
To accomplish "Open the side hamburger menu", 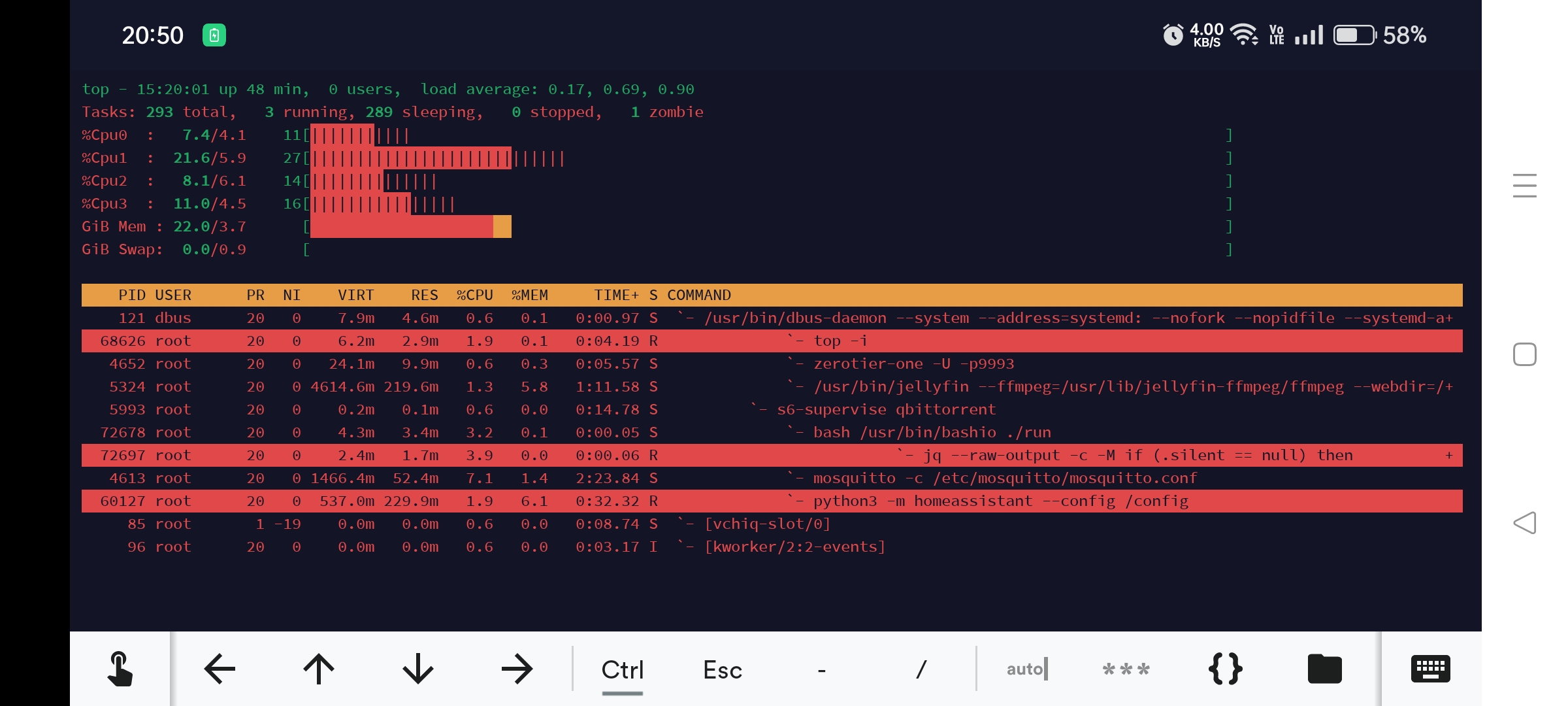I will [1524, 186].
